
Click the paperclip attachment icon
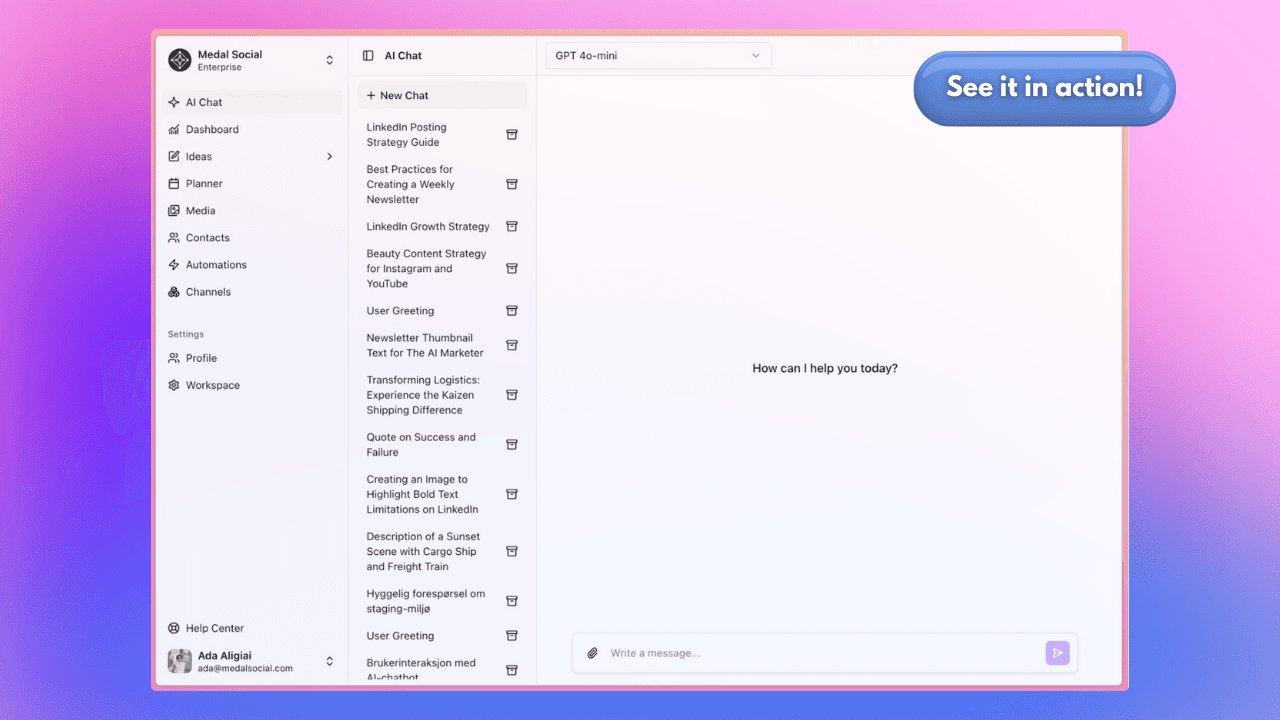[592, 653]
